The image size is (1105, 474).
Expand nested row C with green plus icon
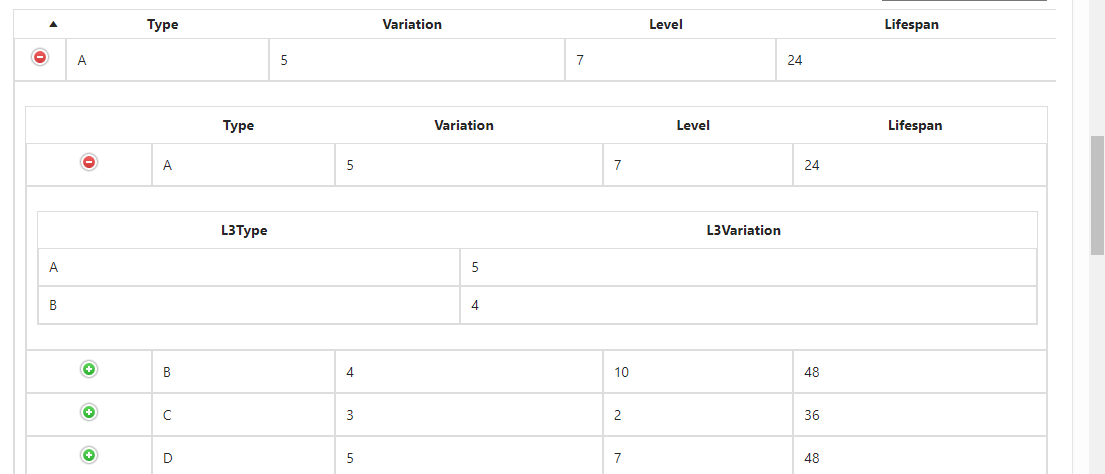[89, 412]
